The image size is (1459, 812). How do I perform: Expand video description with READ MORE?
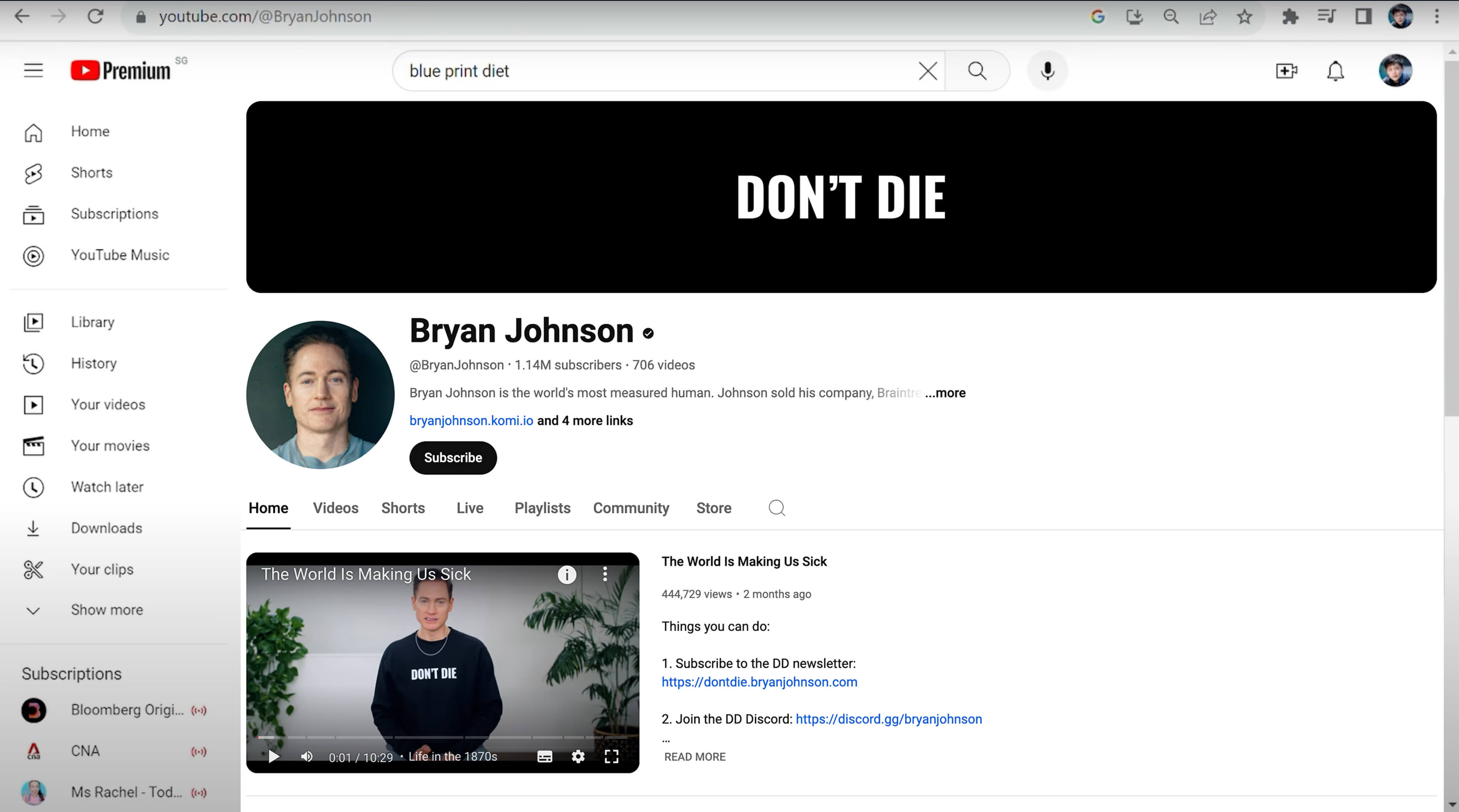click(x=694, y=757)
